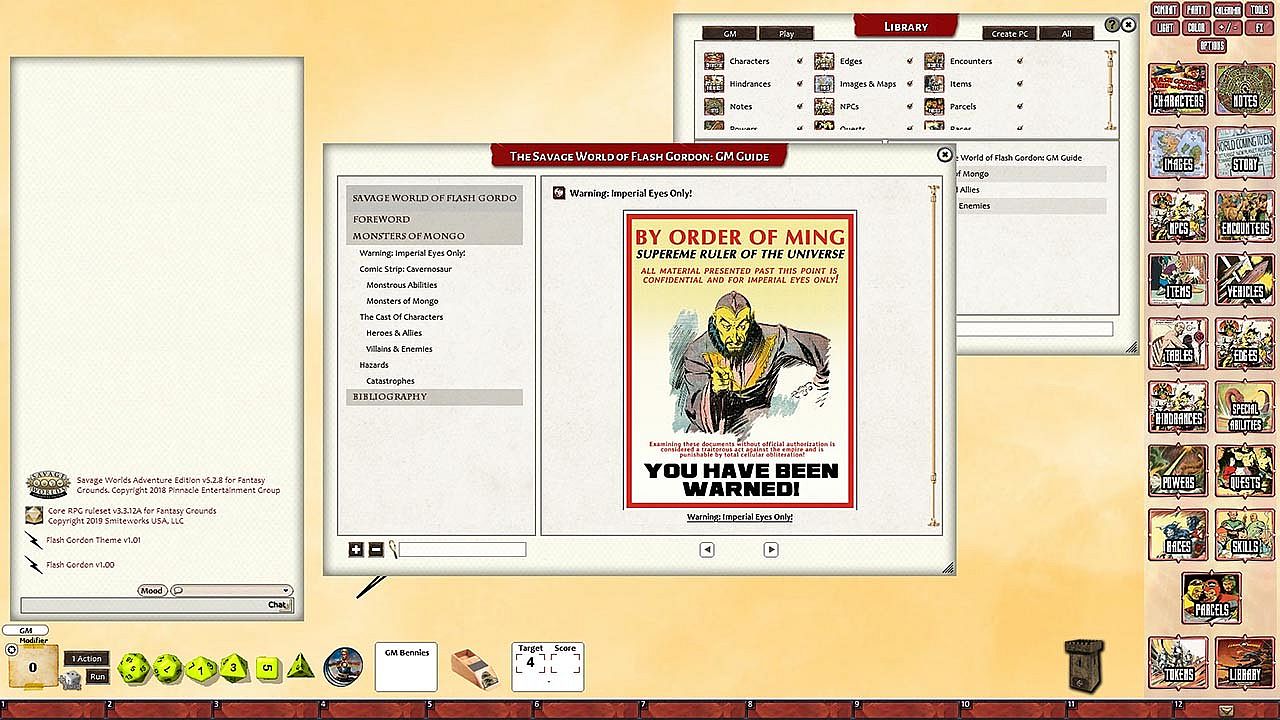Toggle the Characters checkmark in Library
1280x720 pixels.
[x=799, y=62]
